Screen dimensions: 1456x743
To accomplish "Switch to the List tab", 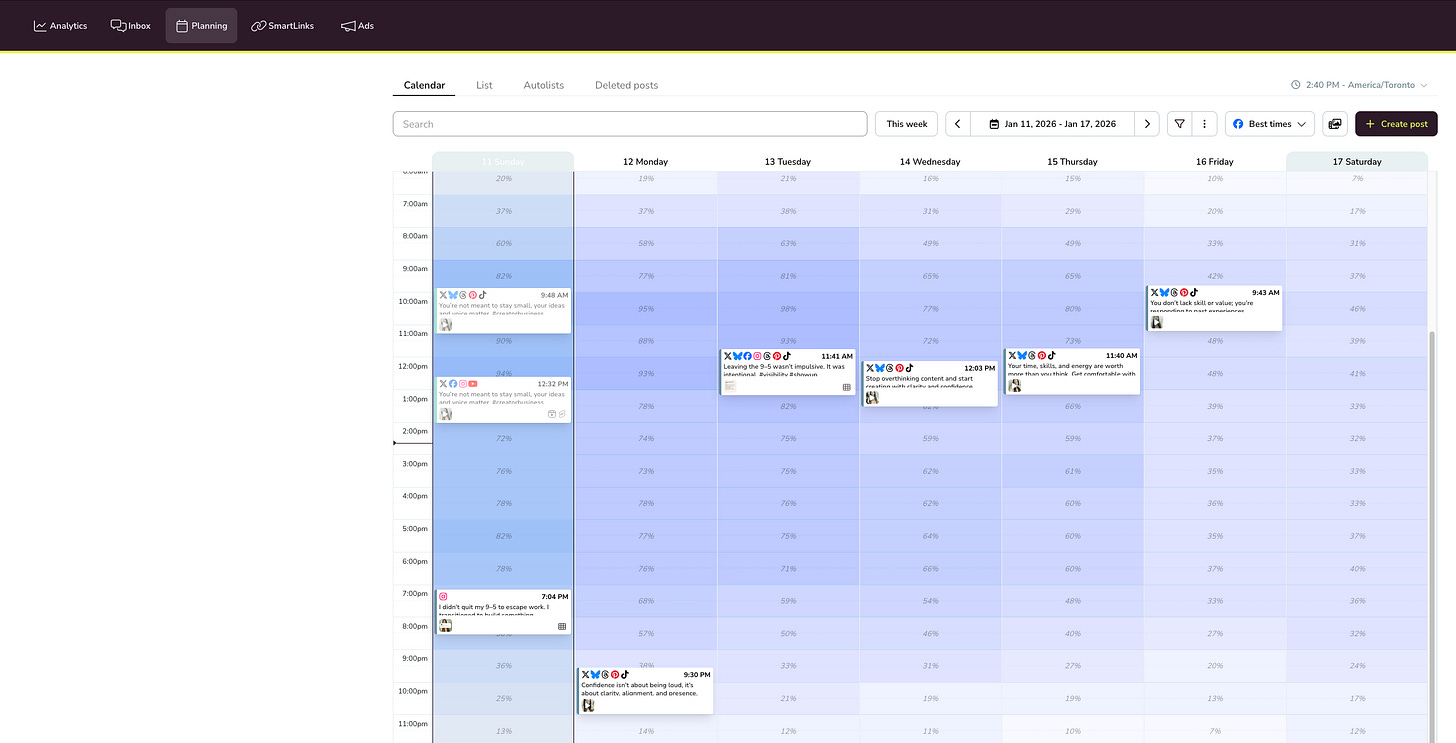I will point(484,85).
